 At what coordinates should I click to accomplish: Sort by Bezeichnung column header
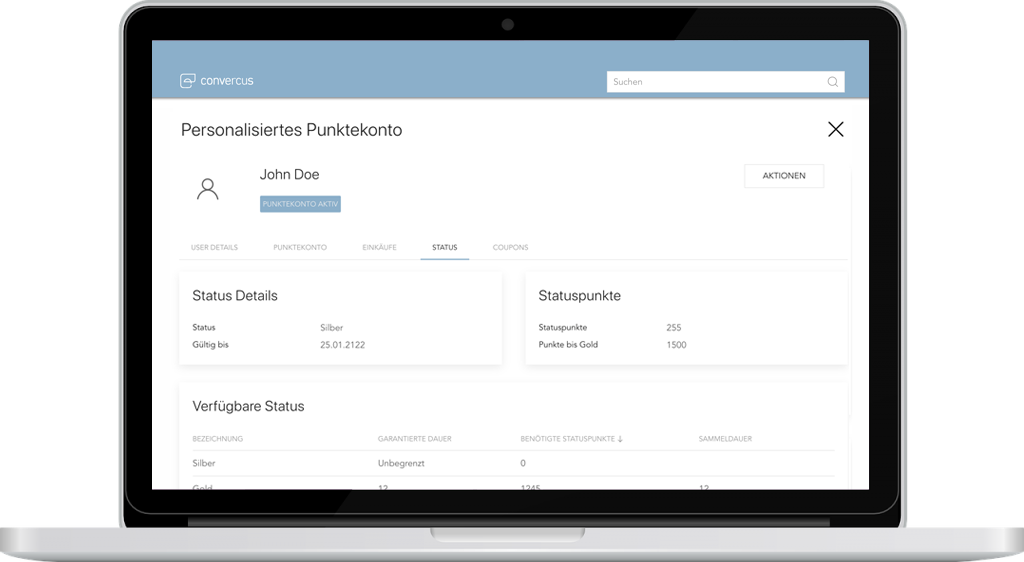coord(217,439)
